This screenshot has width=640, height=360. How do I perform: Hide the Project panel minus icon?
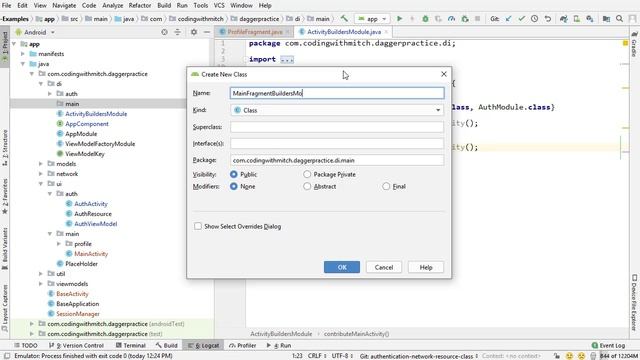207,32
